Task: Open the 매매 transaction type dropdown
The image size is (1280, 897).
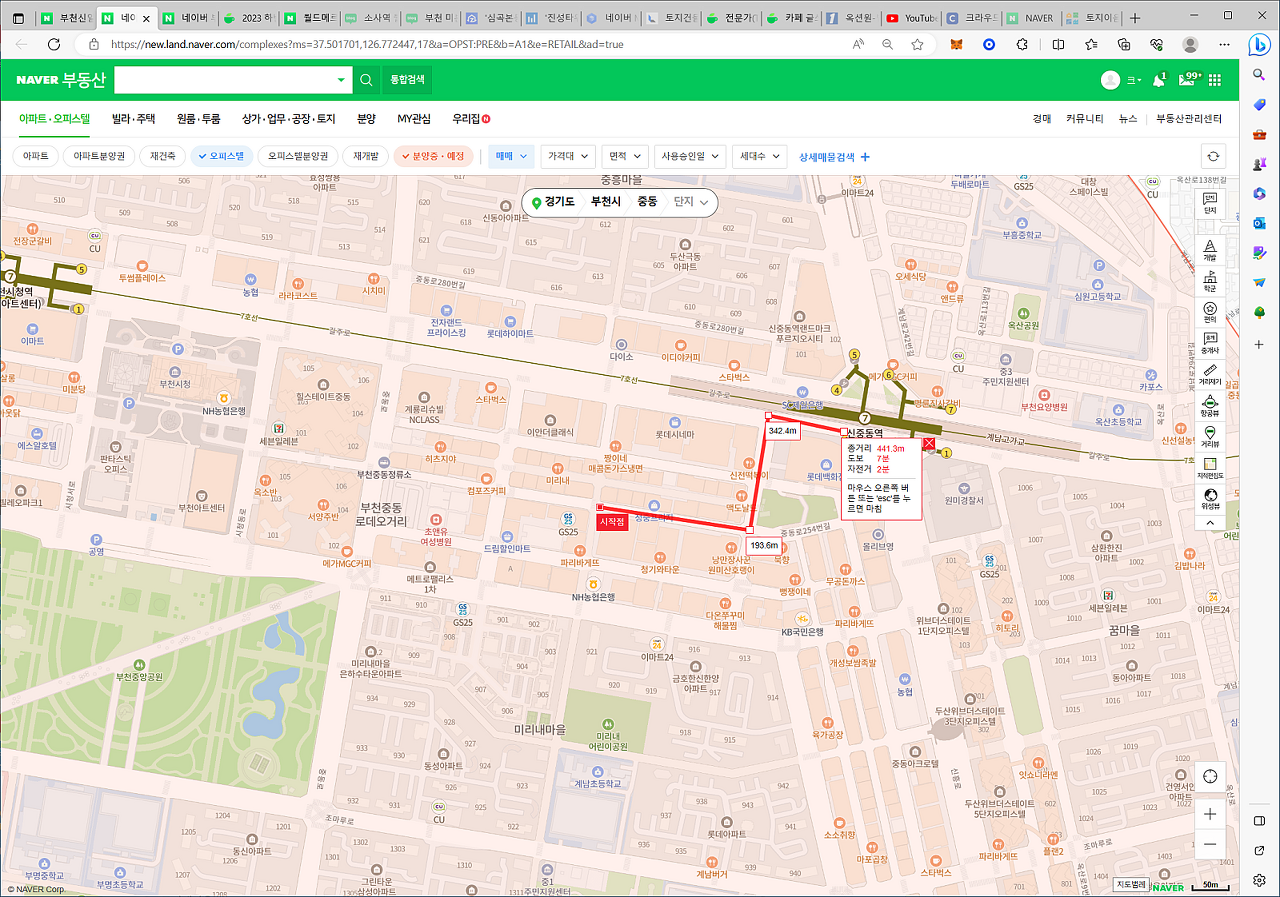Action: click(x=511, y=156)
